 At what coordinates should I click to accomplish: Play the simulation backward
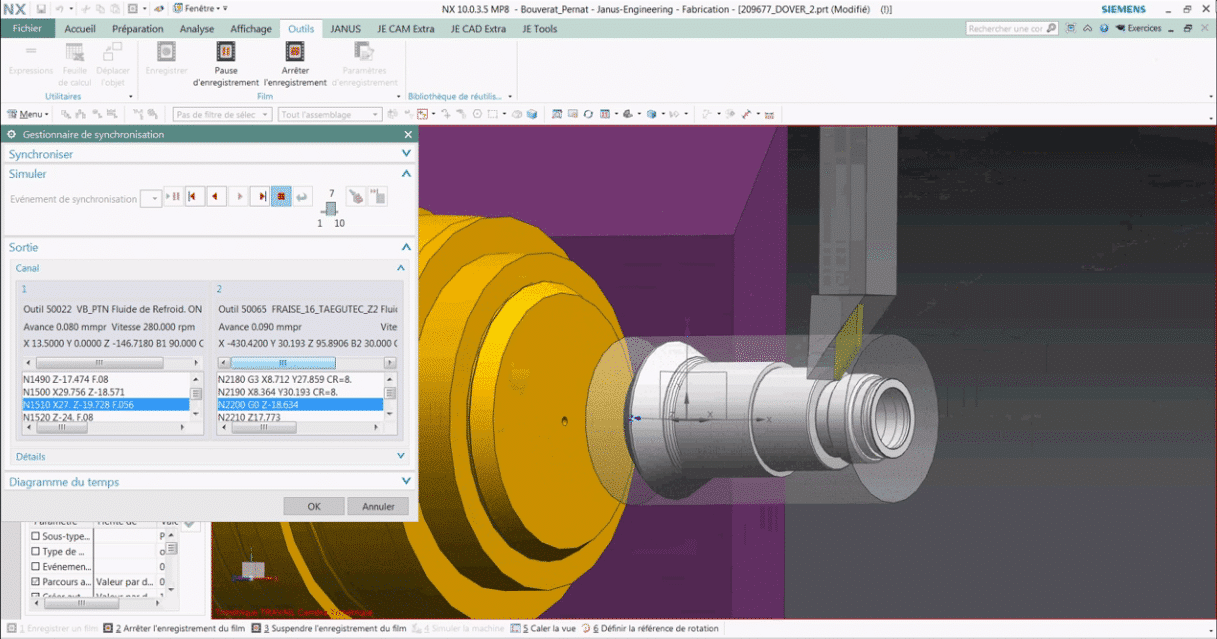point(217,198)
